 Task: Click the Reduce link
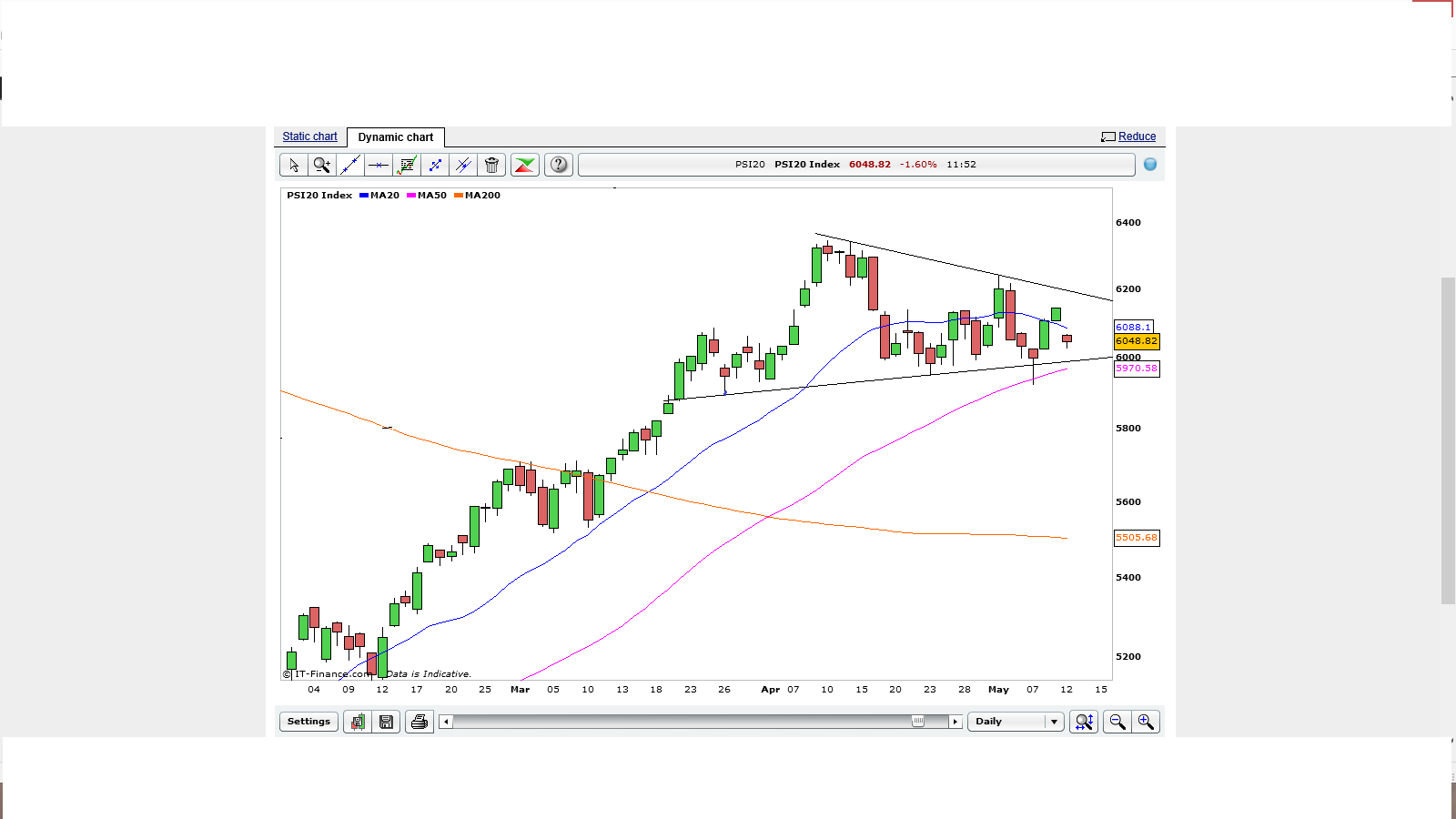pyautogui.click(x=1137, y=136)
